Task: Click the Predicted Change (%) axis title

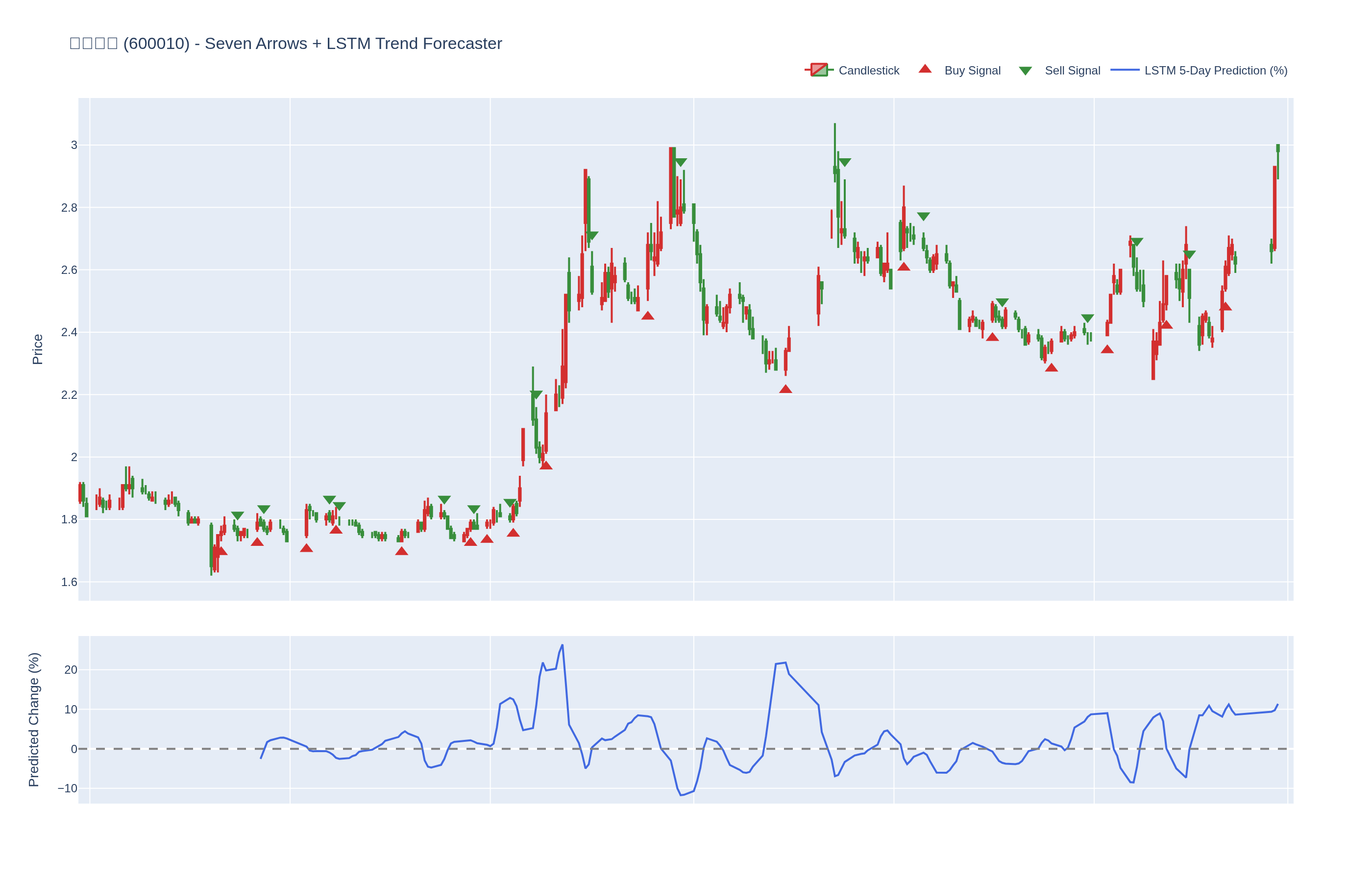Action: pyautogui.click(x=34, y=719)
